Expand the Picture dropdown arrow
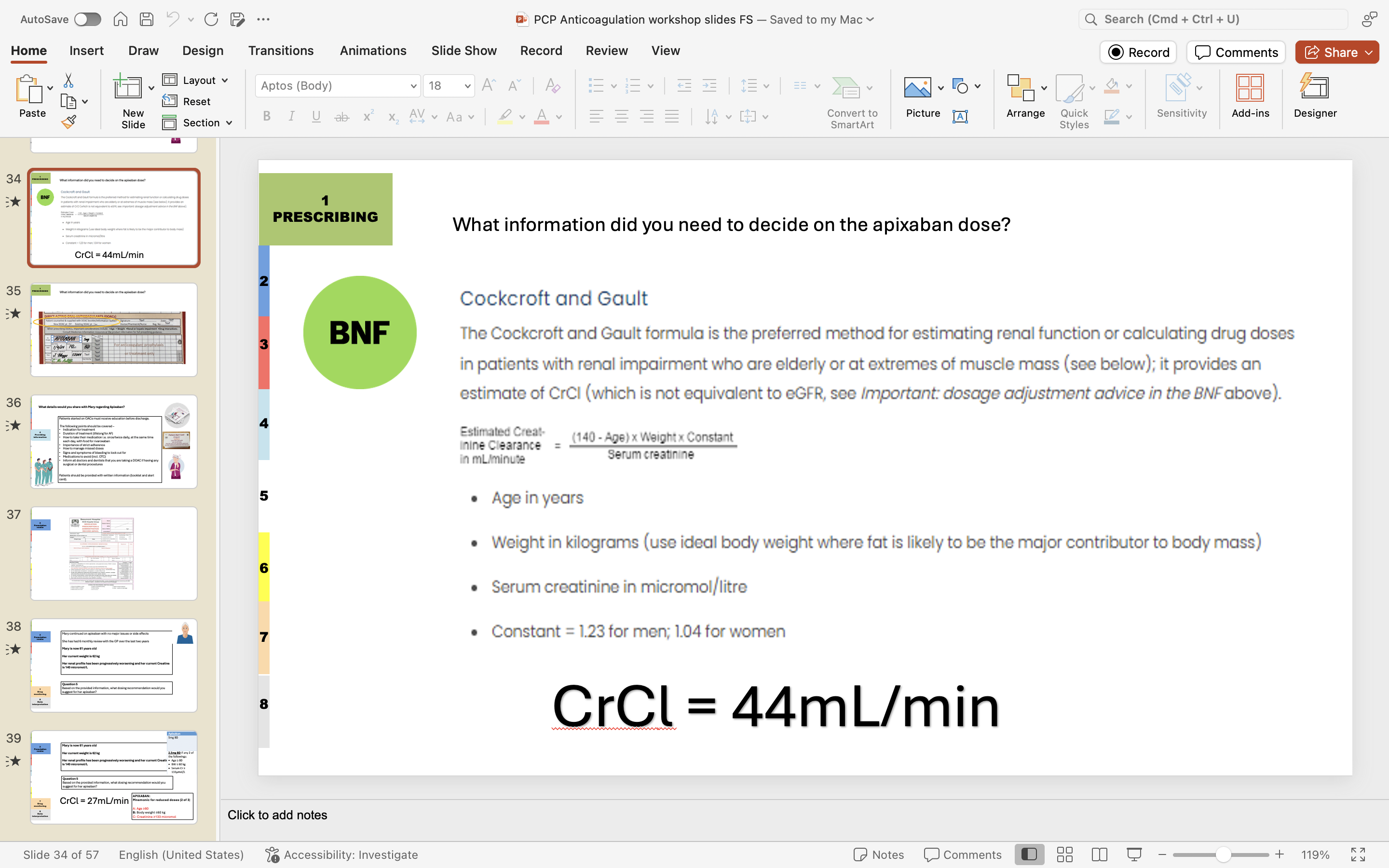 941,87
